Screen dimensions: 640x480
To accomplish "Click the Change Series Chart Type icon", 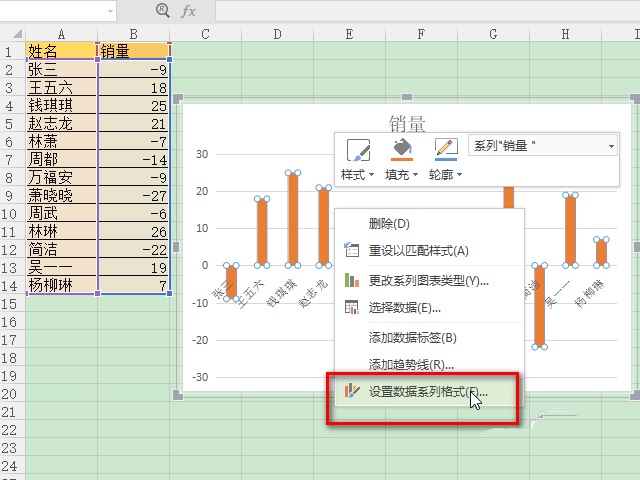I will (x=351, y=280).
